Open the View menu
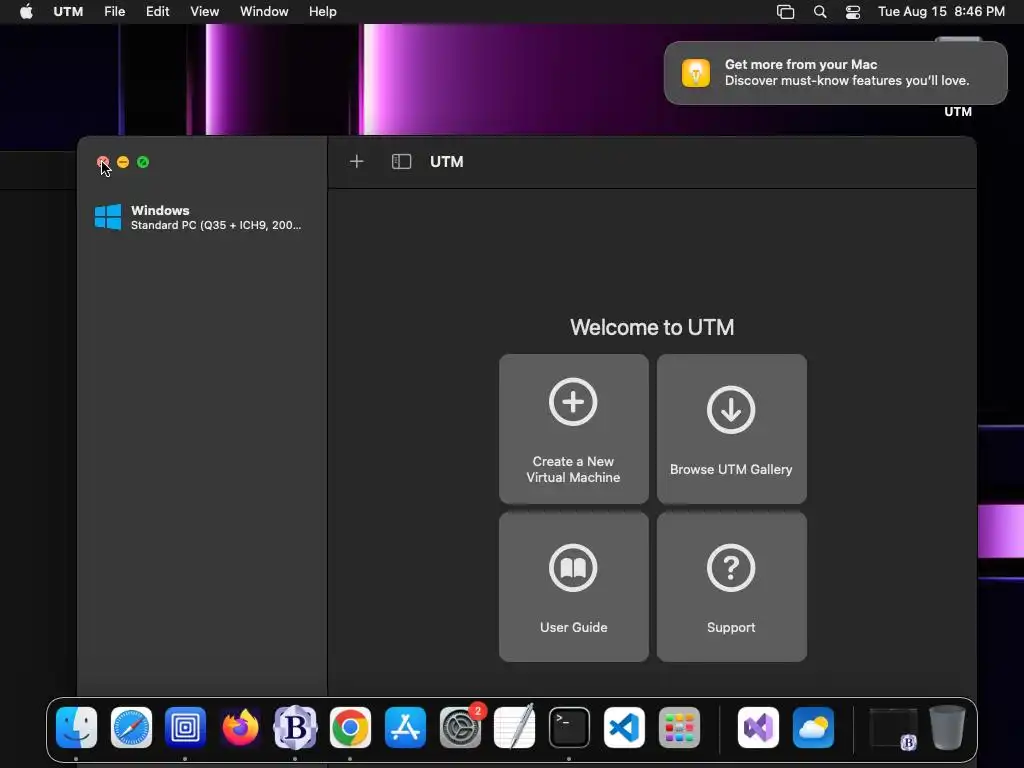The height and width of the screenshot is (768, 1024). click(x=204, y=12)
